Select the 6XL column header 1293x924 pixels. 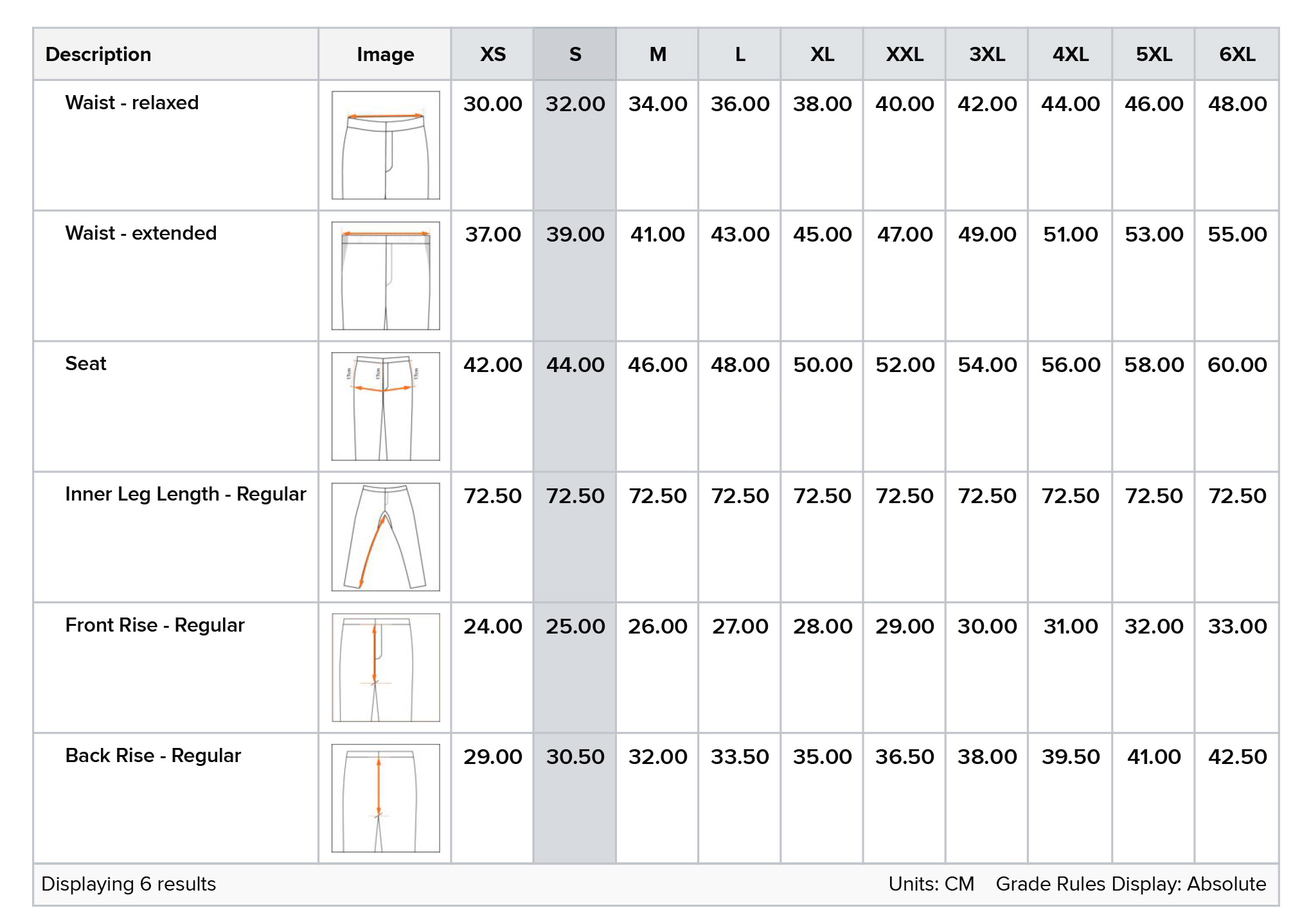click(x=1236, y=55)
